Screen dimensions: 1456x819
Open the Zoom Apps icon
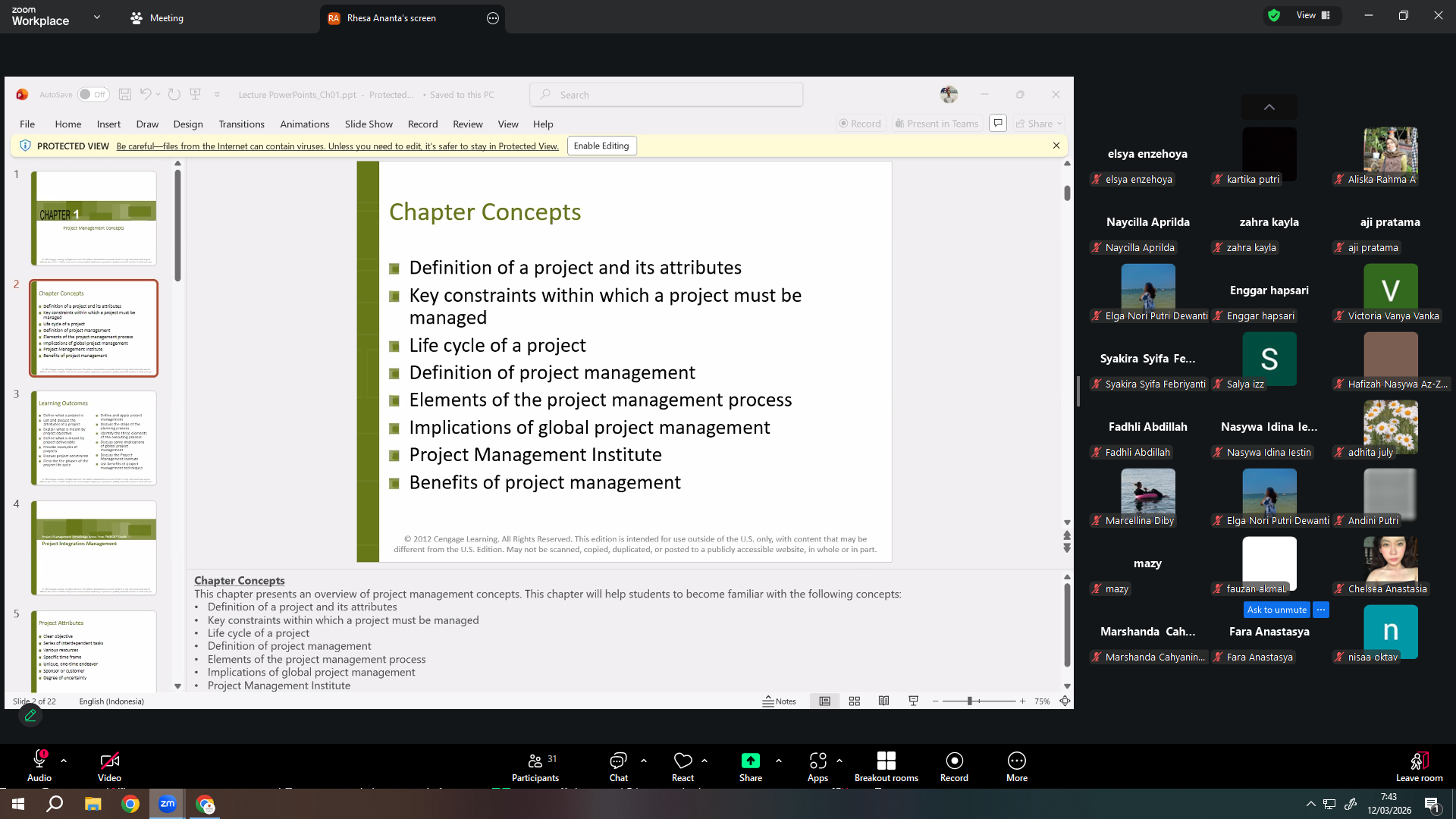[x=817, y=760]
